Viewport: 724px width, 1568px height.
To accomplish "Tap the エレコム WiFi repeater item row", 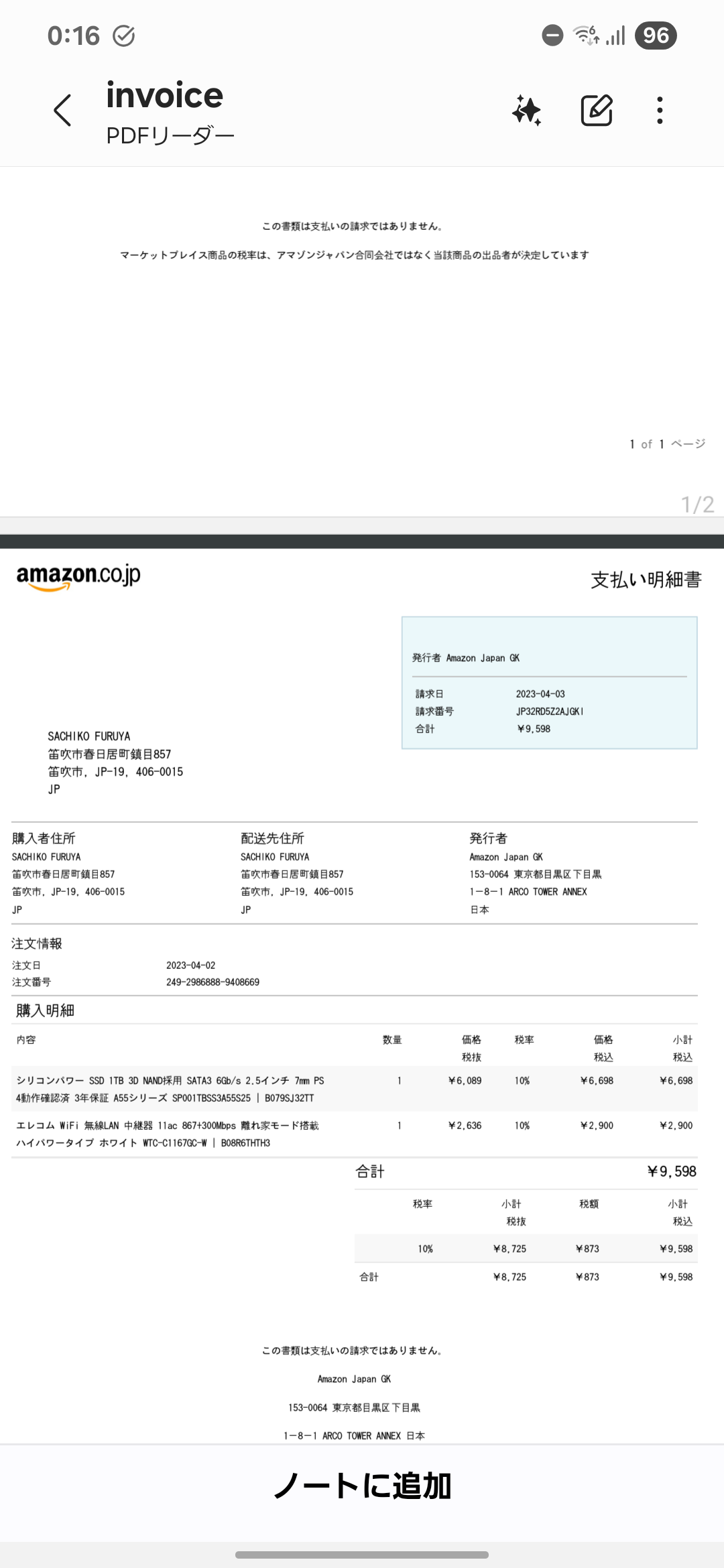I will point(168,1134).
